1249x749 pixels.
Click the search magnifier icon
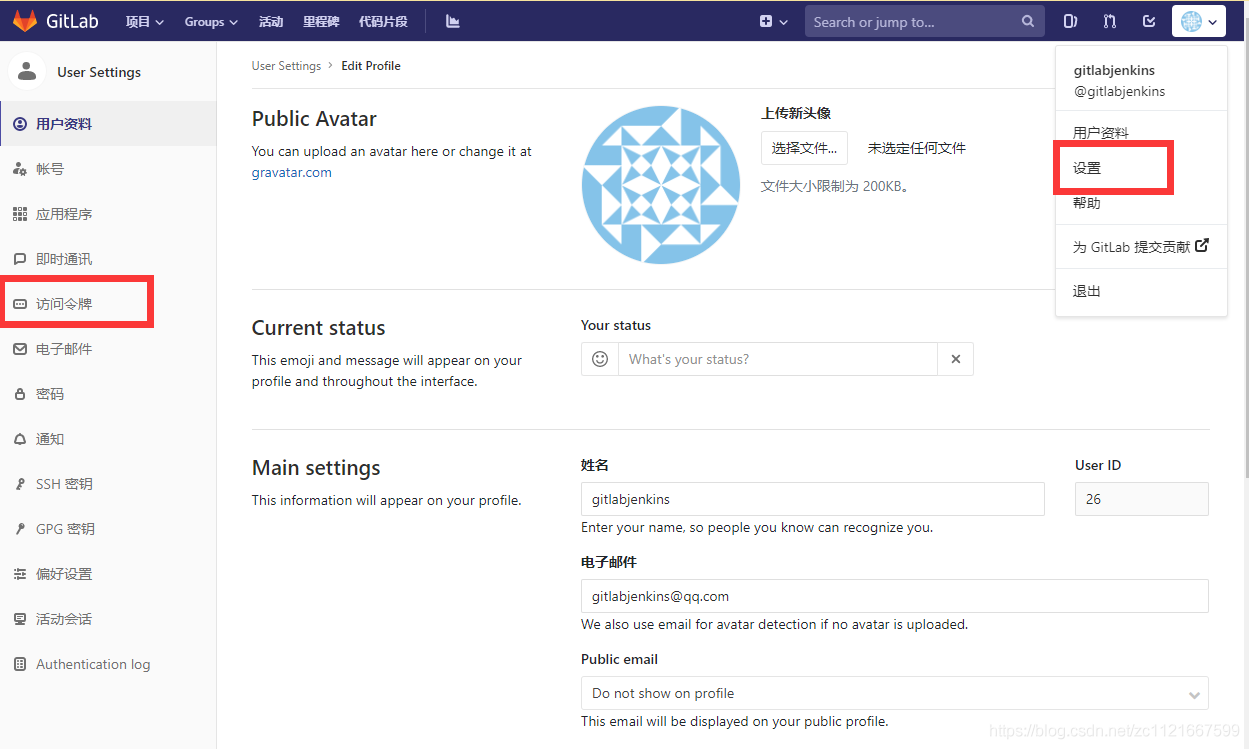click(x=1028, y=21)
